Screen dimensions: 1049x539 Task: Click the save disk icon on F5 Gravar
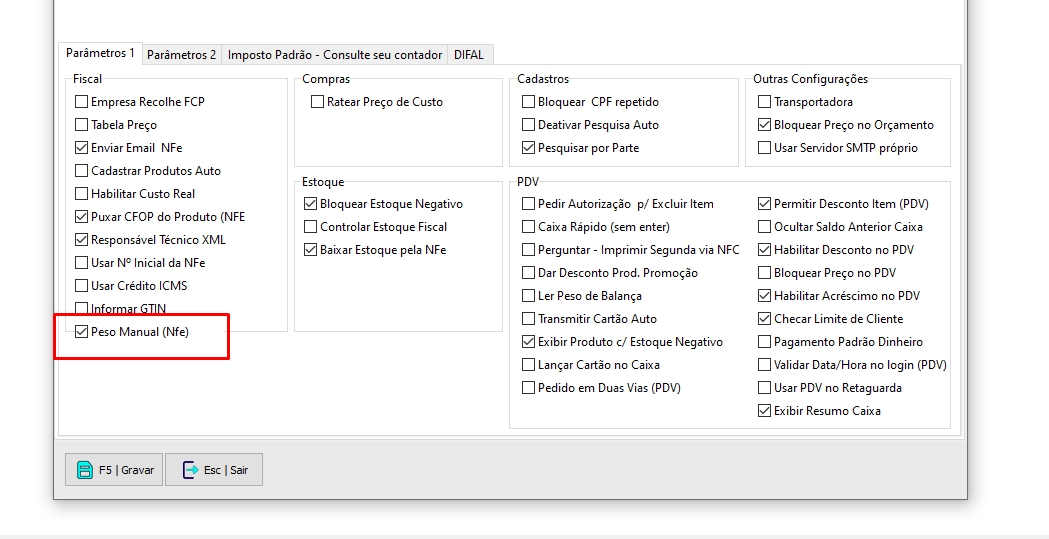(x=85, y=470)
